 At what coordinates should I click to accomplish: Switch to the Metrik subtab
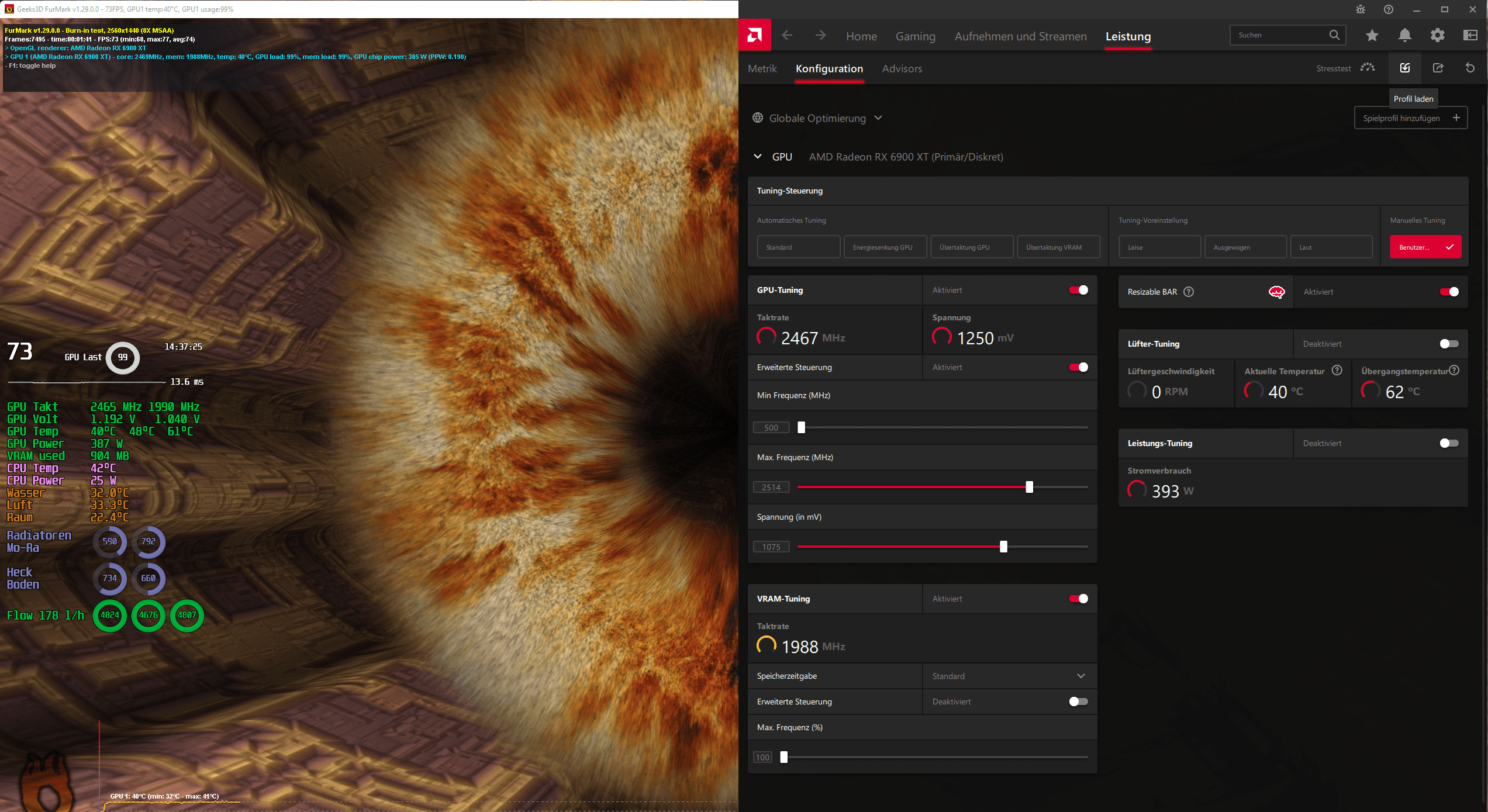coord(762,68)
